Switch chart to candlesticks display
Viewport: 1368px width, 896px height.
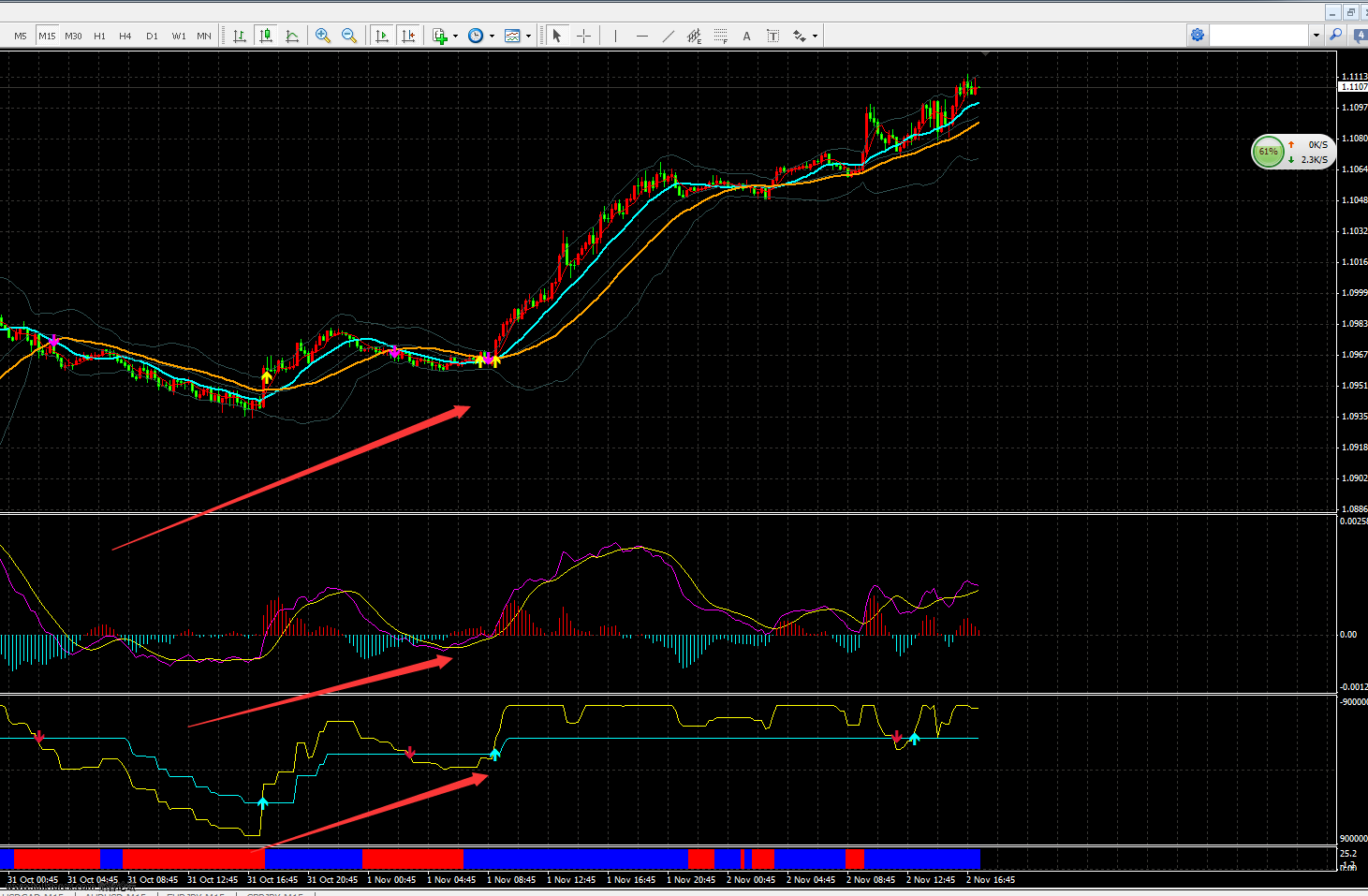pos(266,36)
